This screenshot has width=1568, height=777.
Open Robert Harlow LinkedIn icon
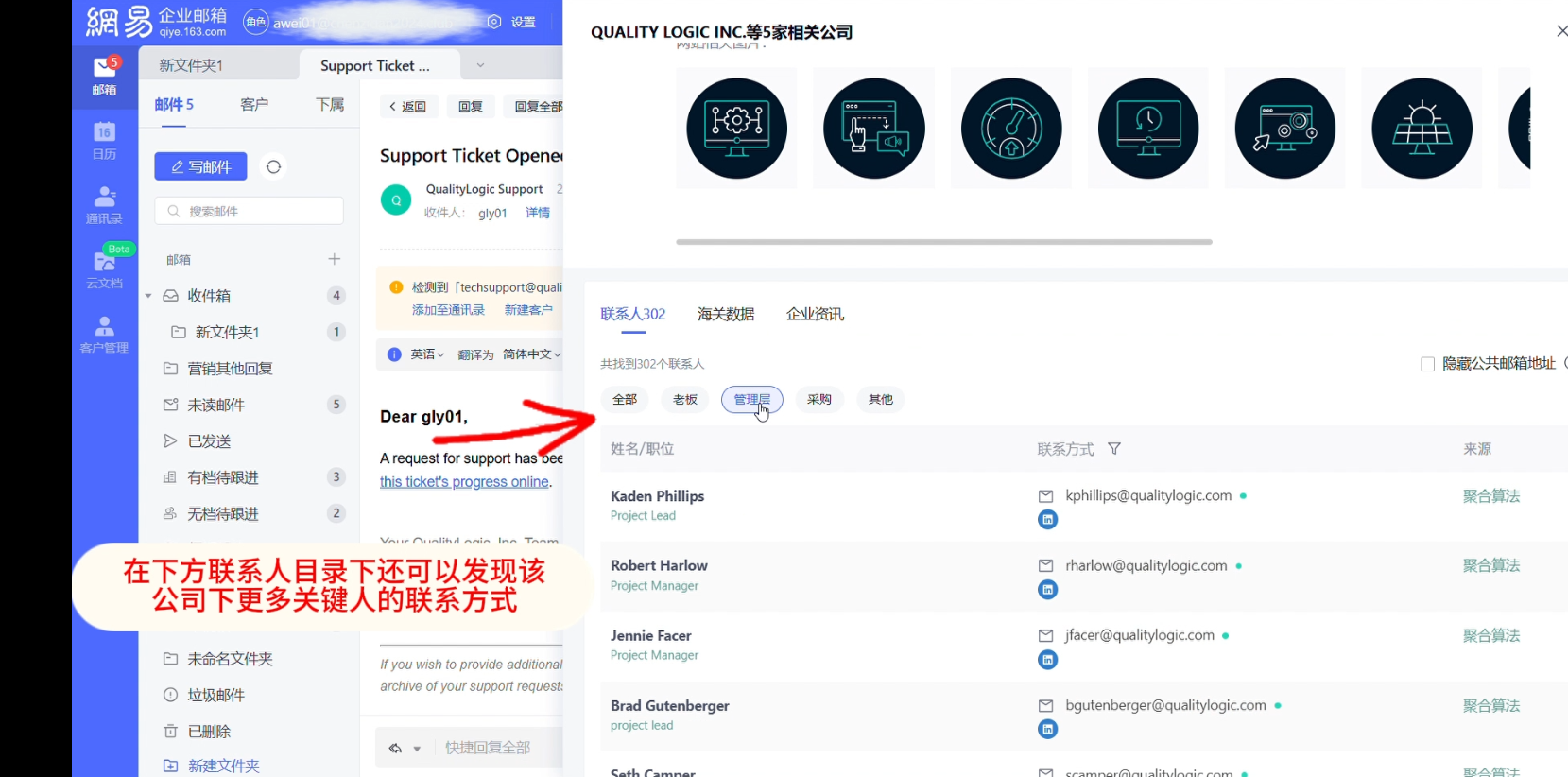pyautogui.click(x=1047, y=590)
